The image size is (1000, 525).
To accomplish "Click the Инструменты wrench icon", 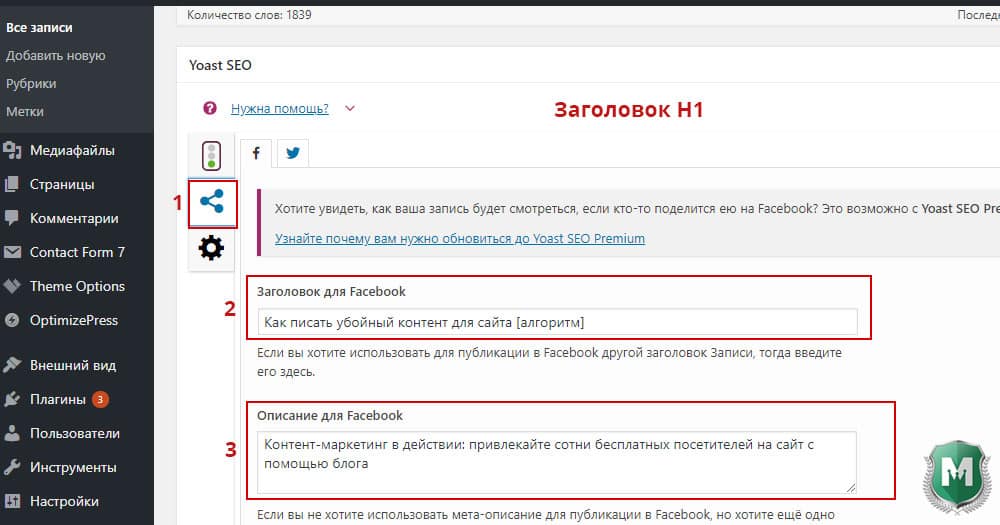I will [x=12, y=468].
